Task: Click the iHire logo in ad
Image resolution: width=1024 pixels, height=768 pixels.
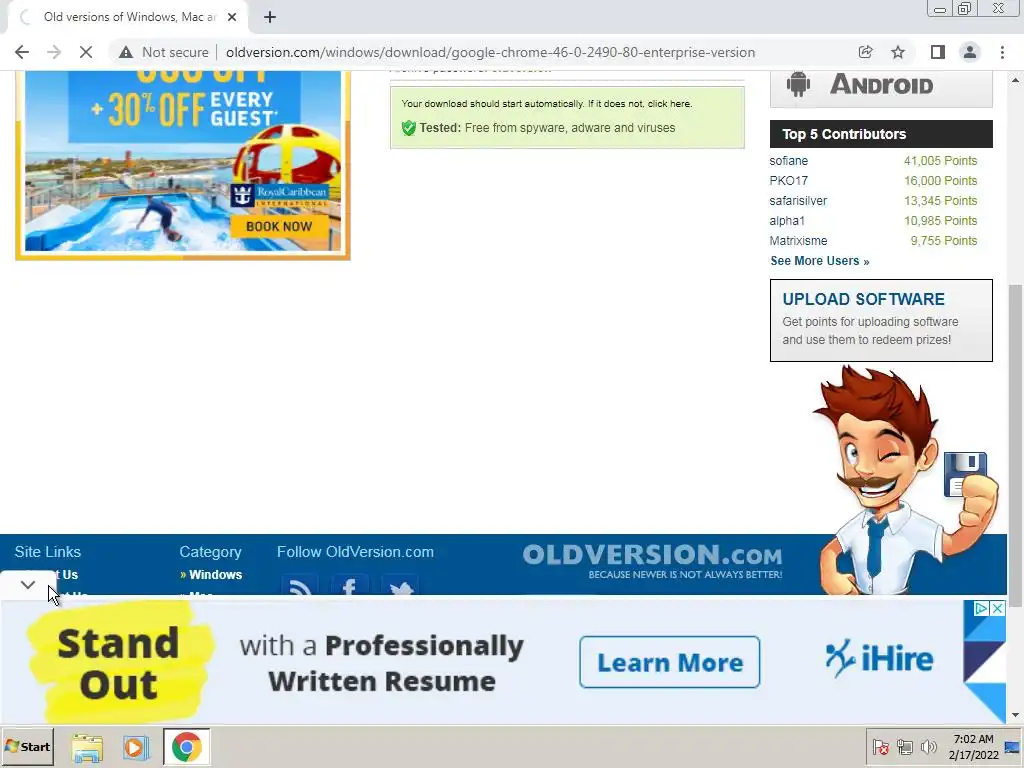Action: click(879, 659)
